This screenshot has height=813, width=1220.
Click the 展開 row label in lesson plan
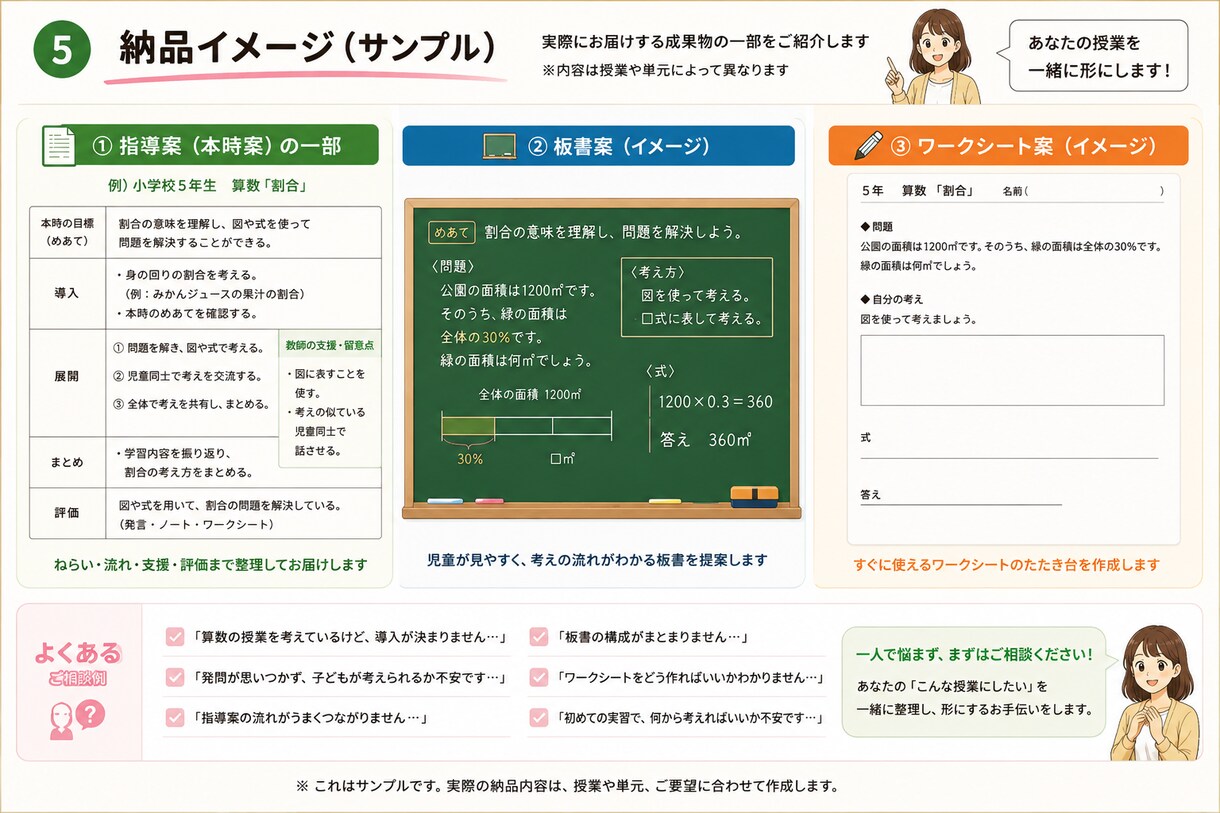click(67, 378)
